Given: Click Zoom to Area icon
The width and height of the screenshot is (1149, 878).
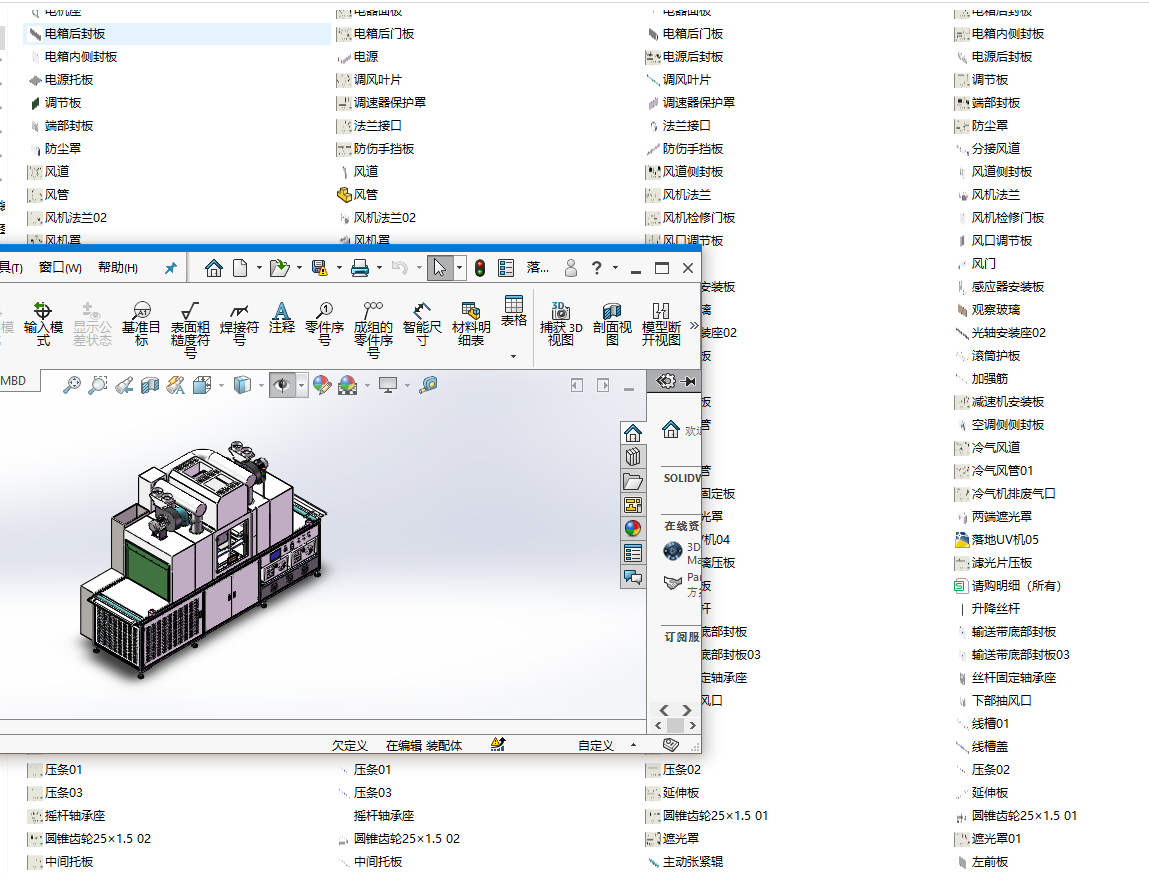Looking at the screenshot, I should coord(97,385).
